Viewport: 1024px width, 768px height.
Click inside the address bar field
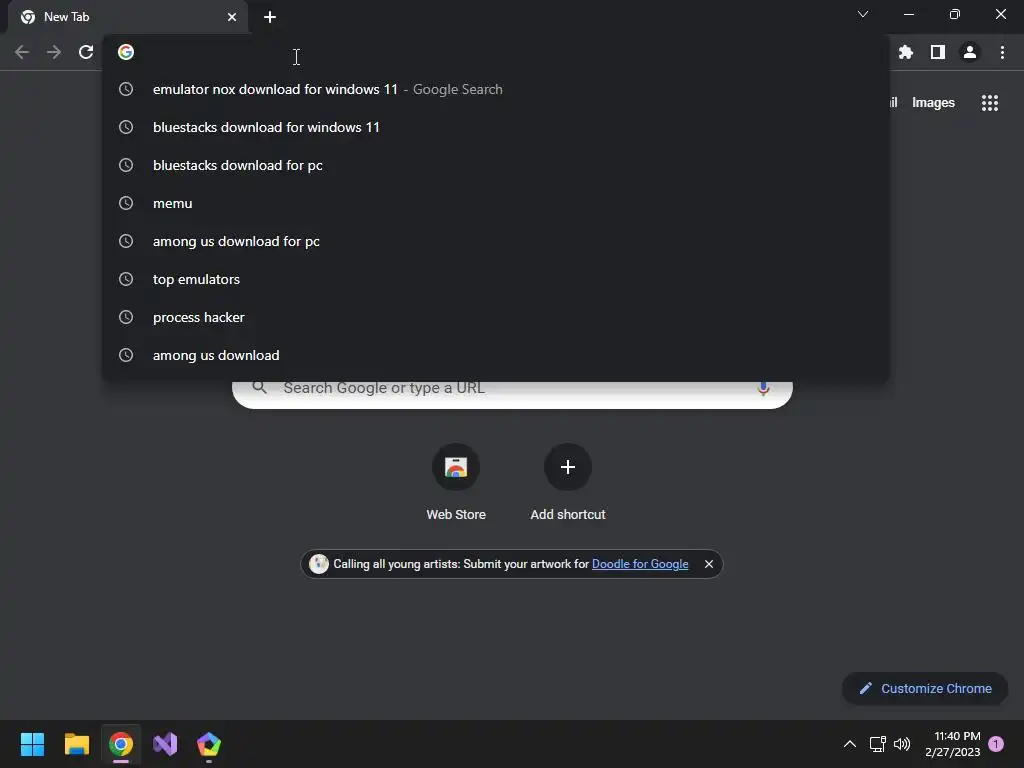tap(496, 52)
